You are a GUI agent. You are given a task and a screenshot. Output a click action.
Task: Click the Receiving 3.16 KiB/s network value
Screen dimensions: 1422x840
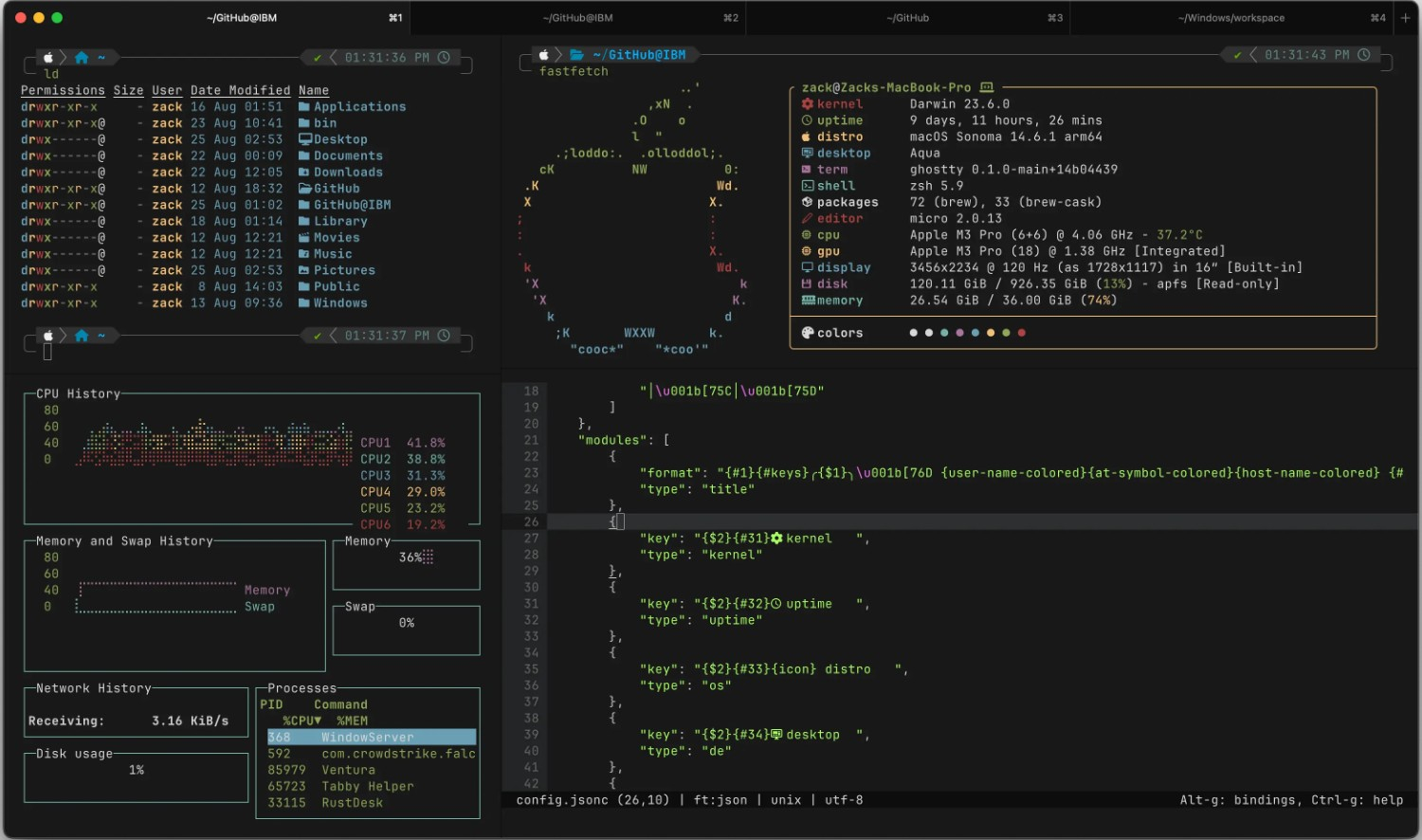190,721
